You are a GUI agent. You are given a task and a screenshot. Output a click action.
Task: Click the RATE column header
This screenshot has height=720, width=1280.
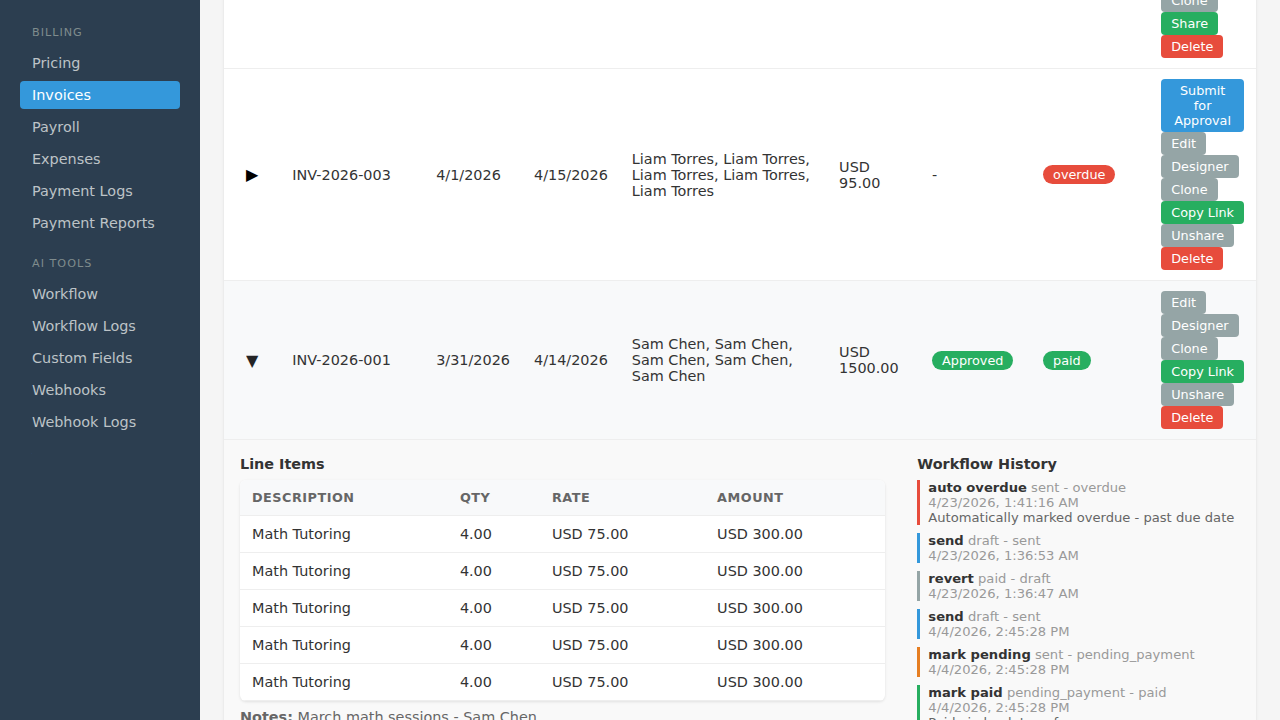pos(571,498)
